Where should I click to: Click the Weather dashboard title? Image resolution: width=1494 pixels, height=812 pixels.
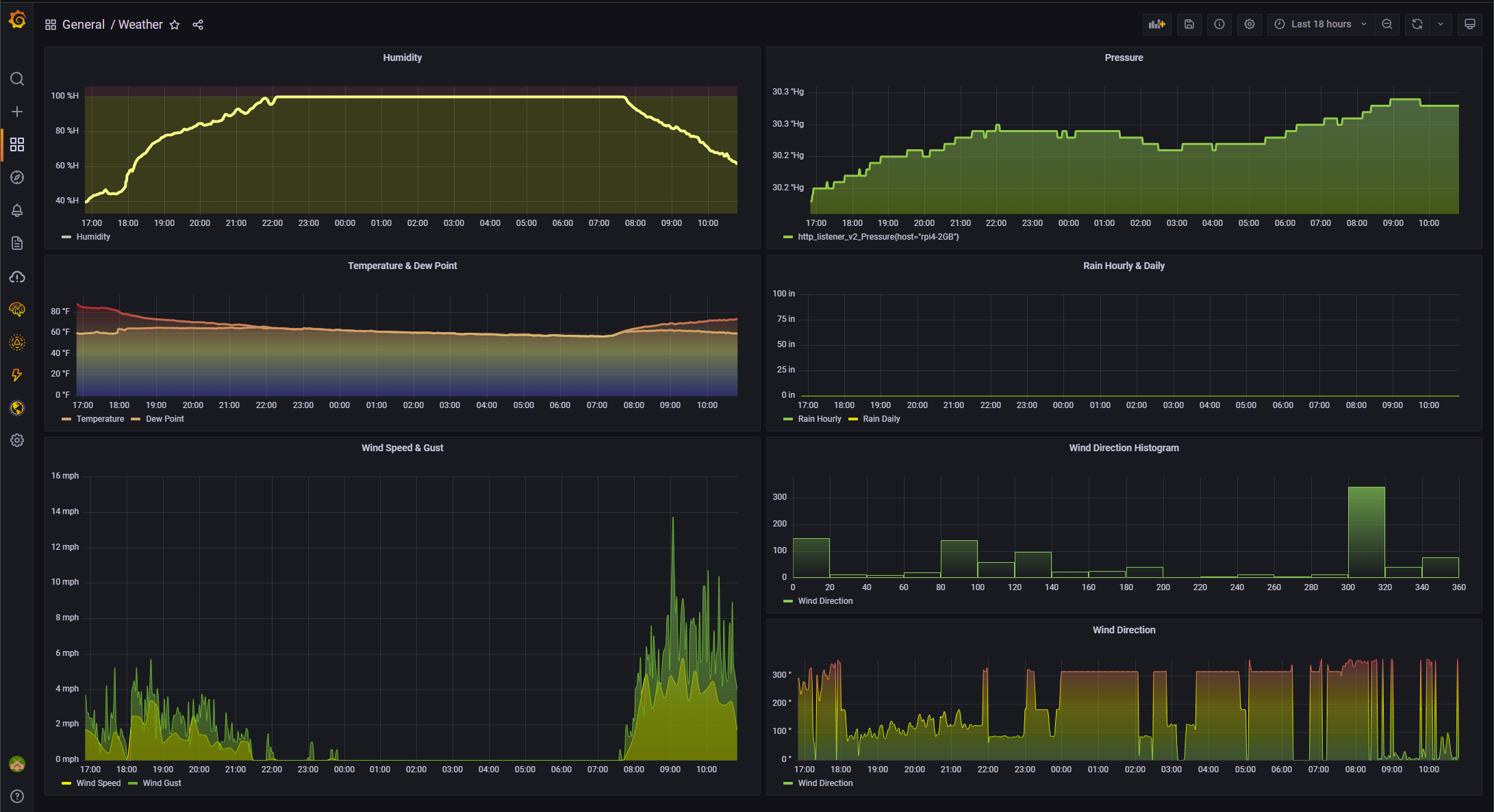(140, 25)
